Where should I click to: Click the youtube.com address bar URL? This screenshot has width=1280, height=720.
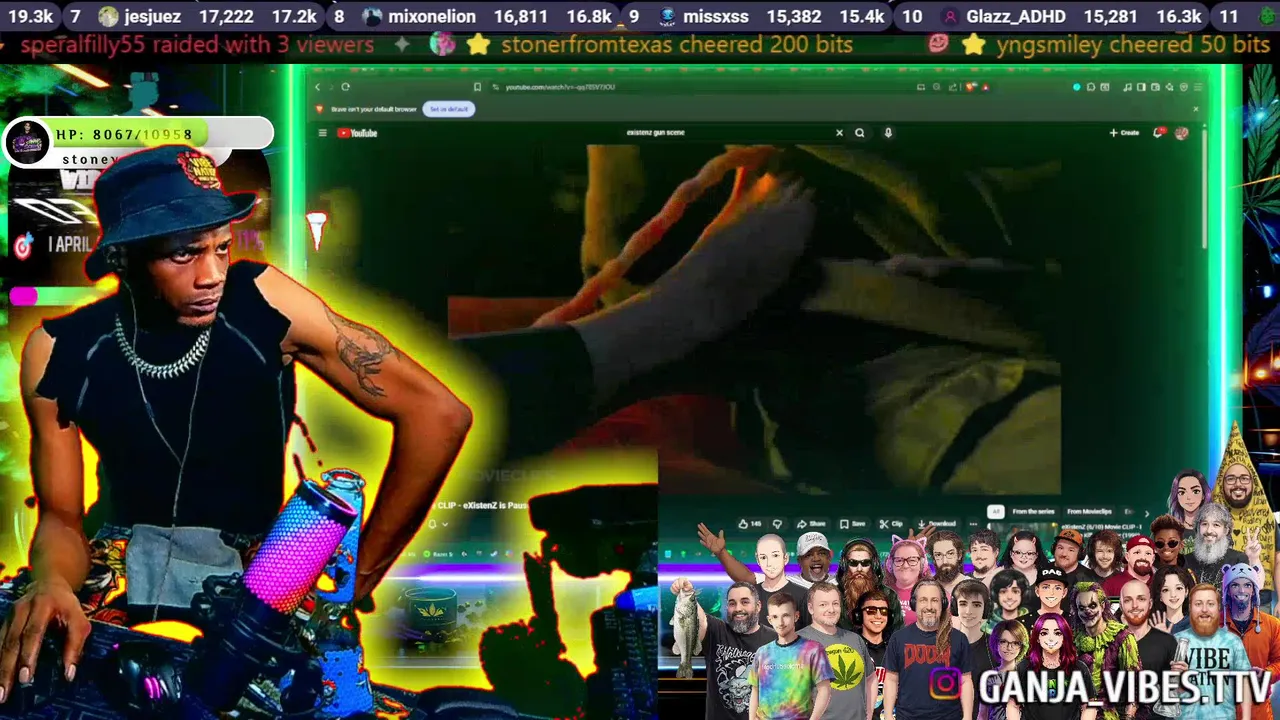tap(560, 87)
